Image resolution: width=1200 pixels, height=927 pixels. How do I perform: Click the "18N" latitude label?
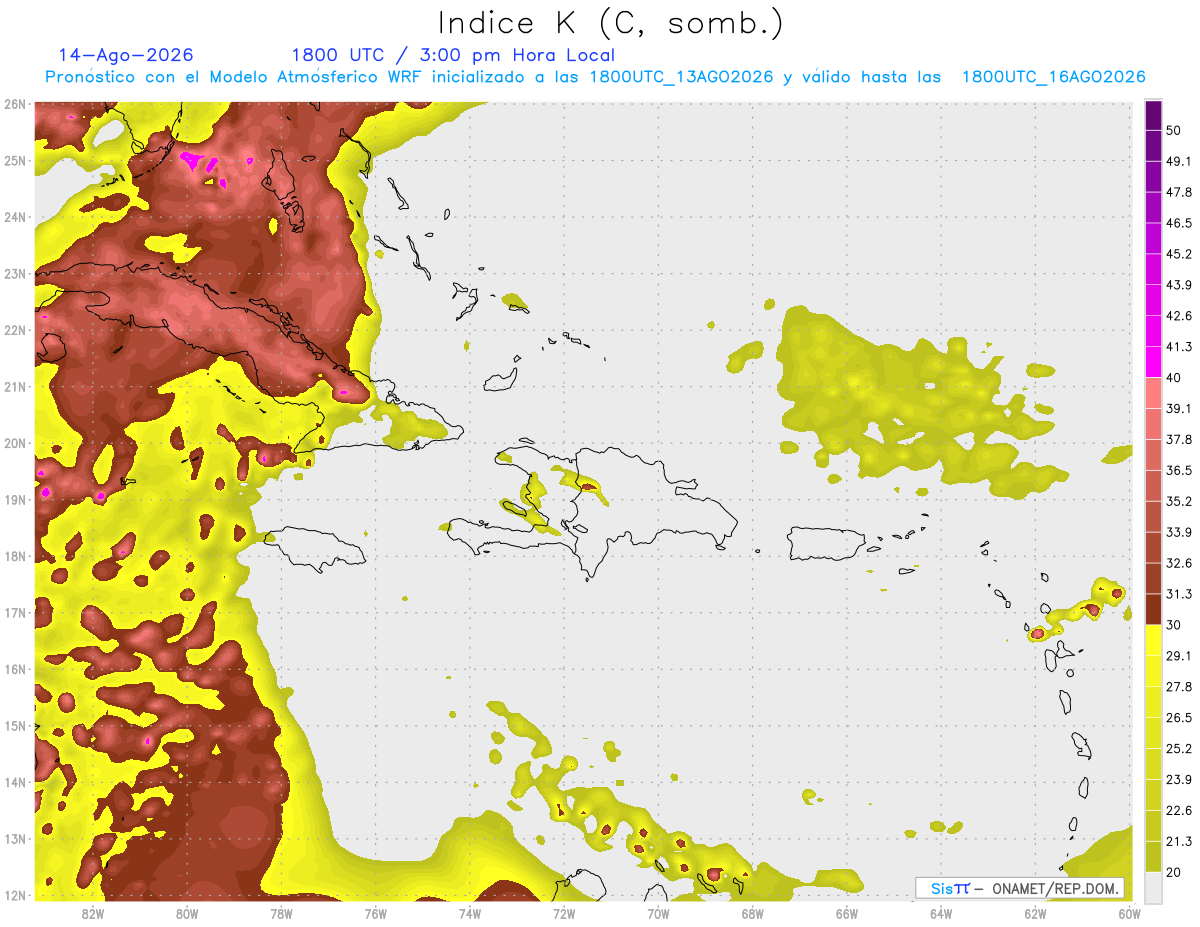click(15, 556)
